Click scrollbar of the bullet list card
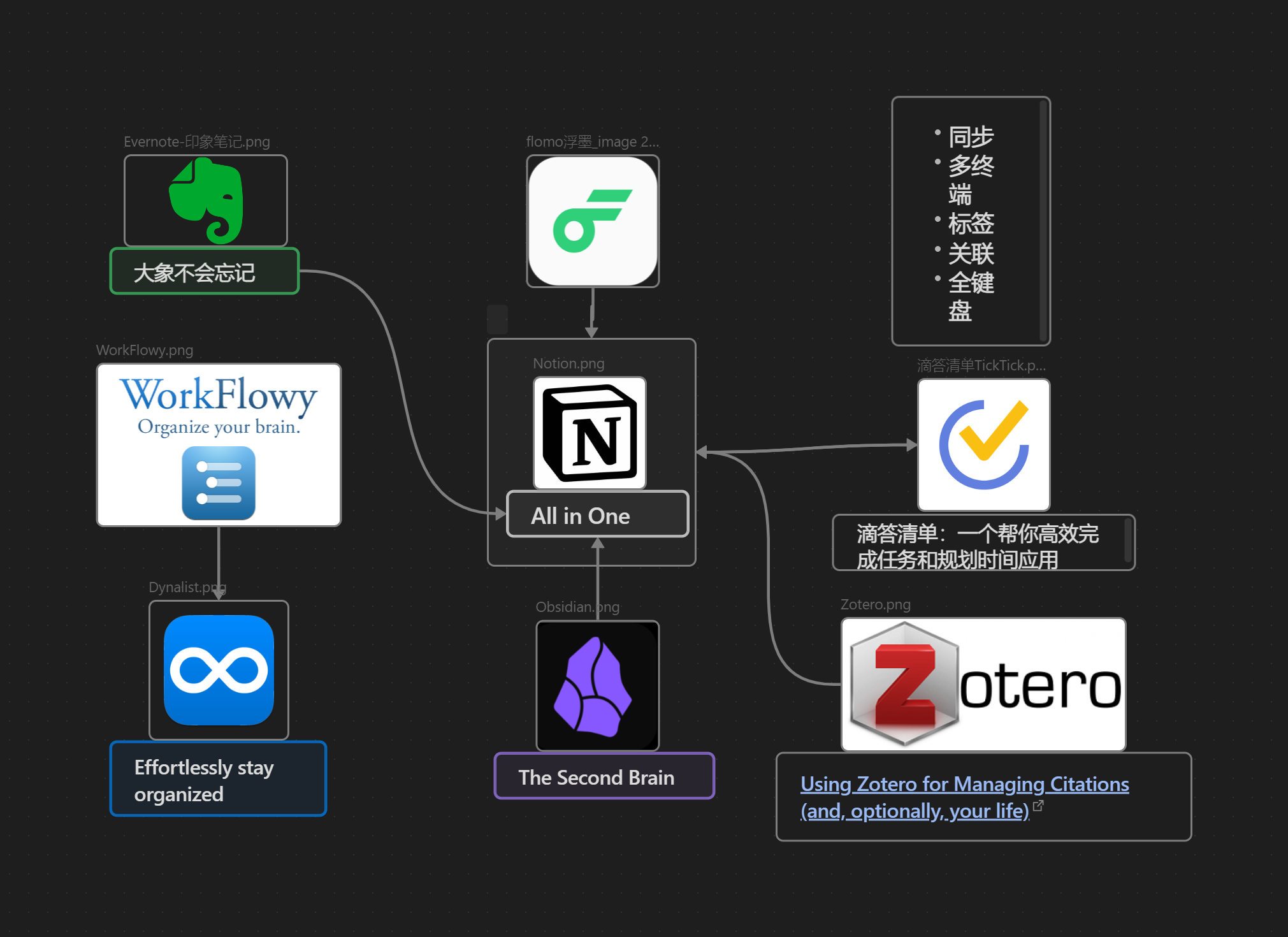The image size is (1288, 937). point(1043,221)
